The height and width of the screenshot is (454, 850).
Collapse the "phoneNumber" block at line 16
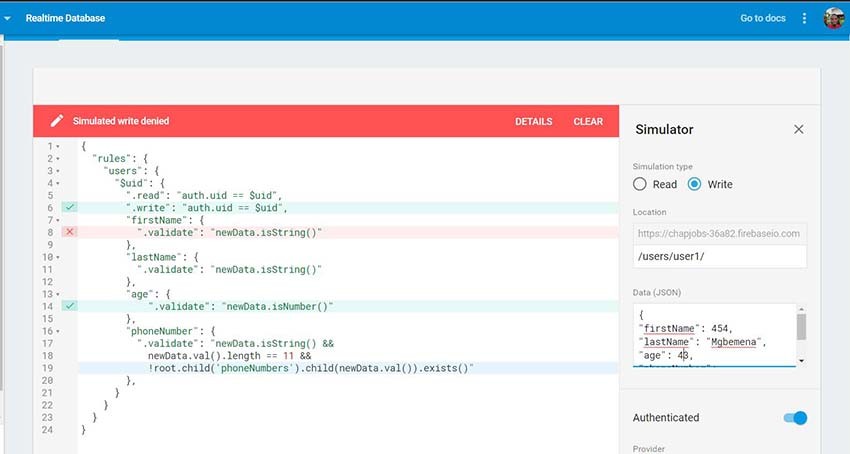tap(58, 331)
